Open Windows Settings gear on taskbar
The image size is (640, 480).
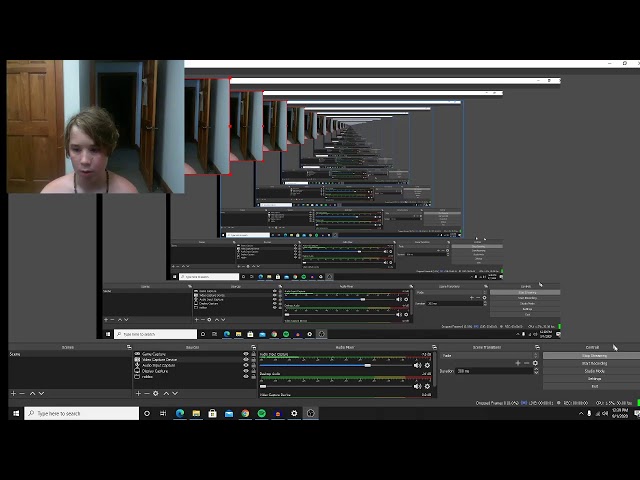[x=294, y=413]
